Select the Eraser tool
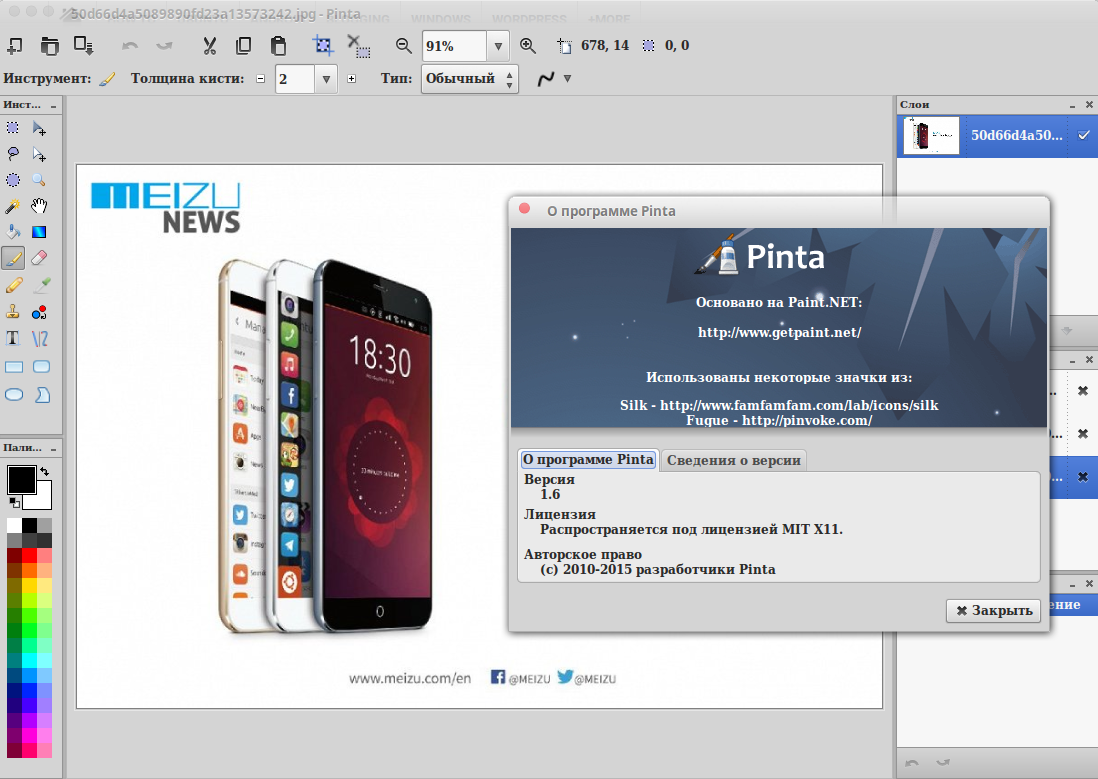 pos(39,258)
